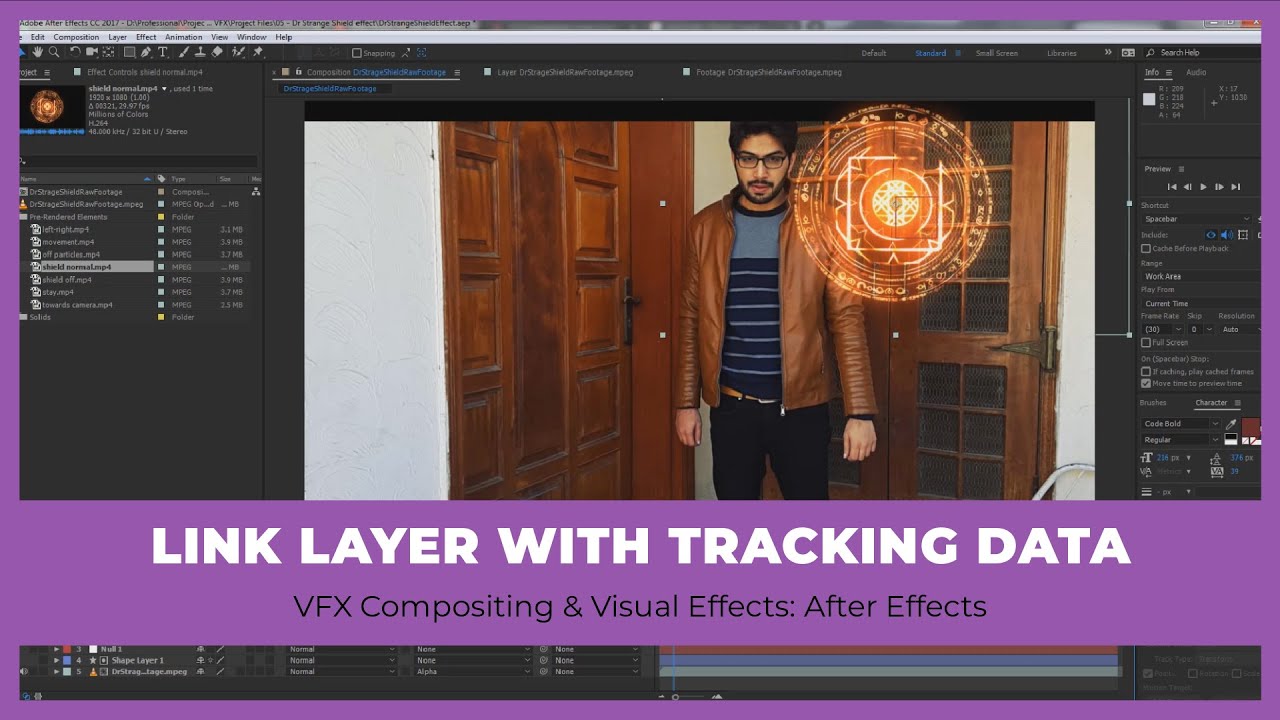1280x720 pixels.
Task: Open the Character panel menu icon
Action: tap(1237, 403)
